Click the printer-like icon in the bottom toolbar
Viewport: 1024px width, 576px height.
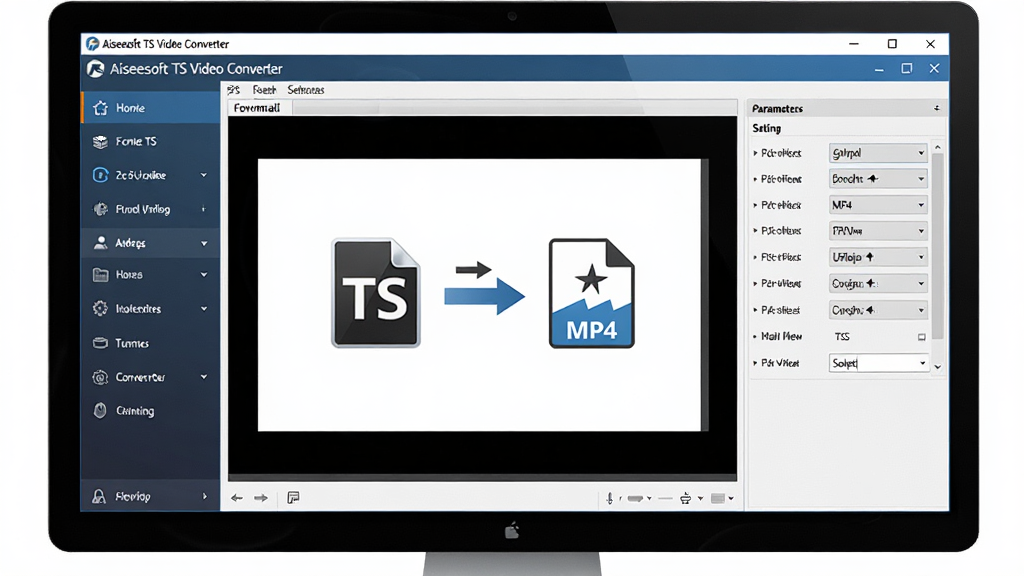tap(685, 498)
